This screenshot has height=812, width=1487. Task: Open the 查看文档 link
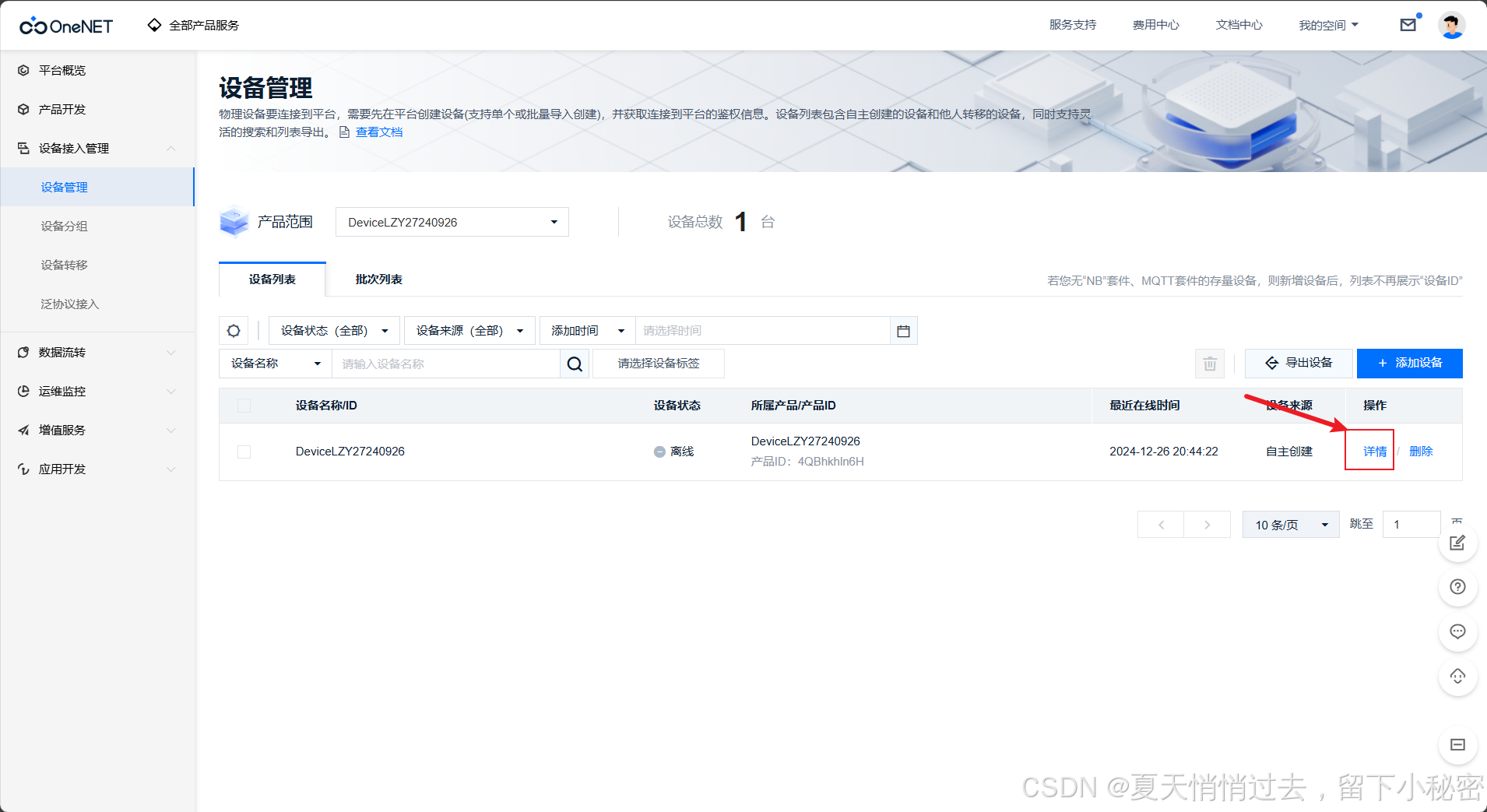(x=379, y=132)
